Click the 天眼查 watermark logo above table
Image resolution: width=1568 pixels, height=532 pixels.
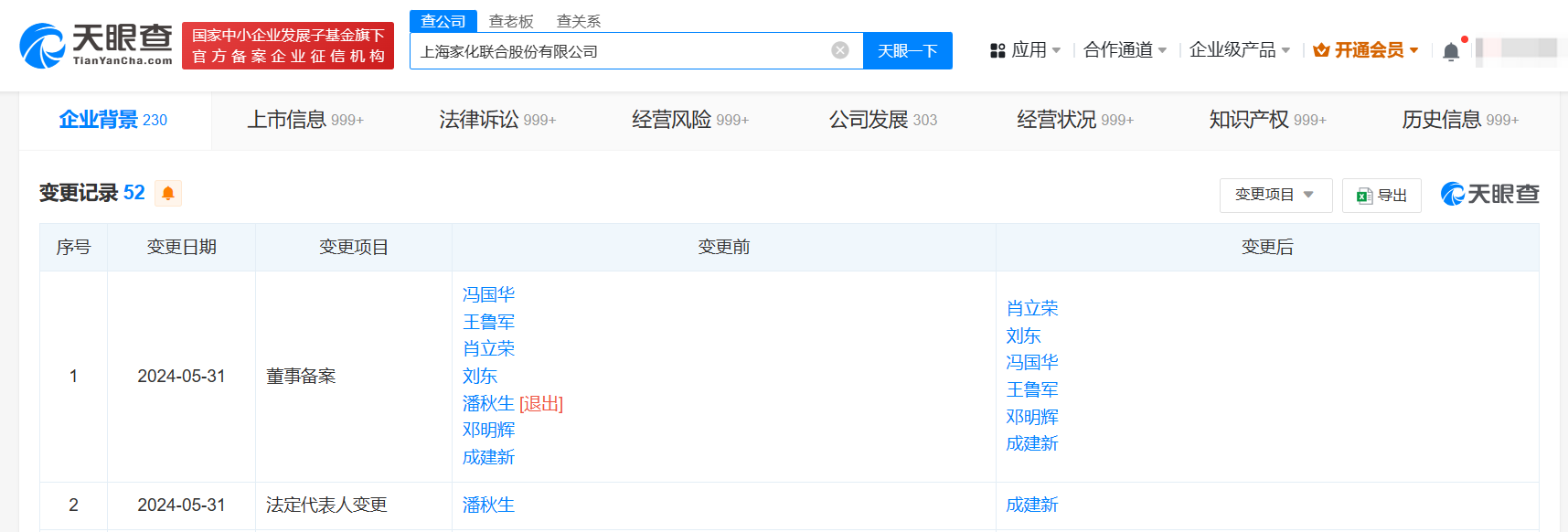click(x=1489, y=194)
